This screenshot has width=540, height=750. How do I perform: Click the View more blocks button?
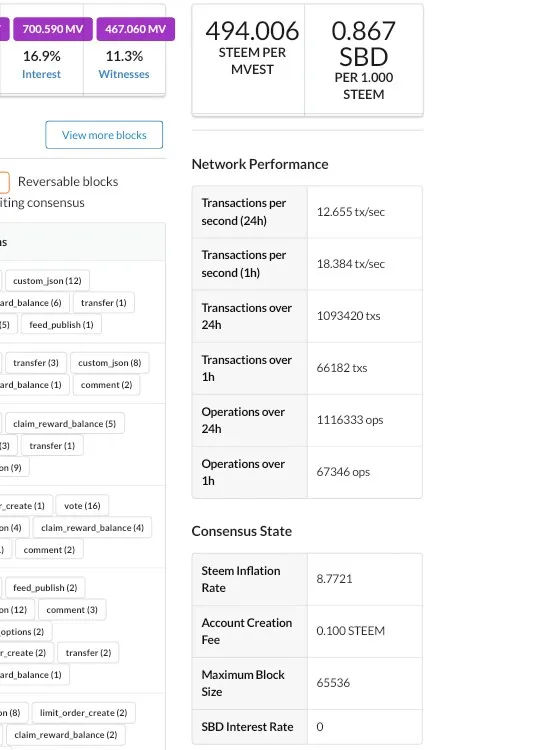point(104,135)
